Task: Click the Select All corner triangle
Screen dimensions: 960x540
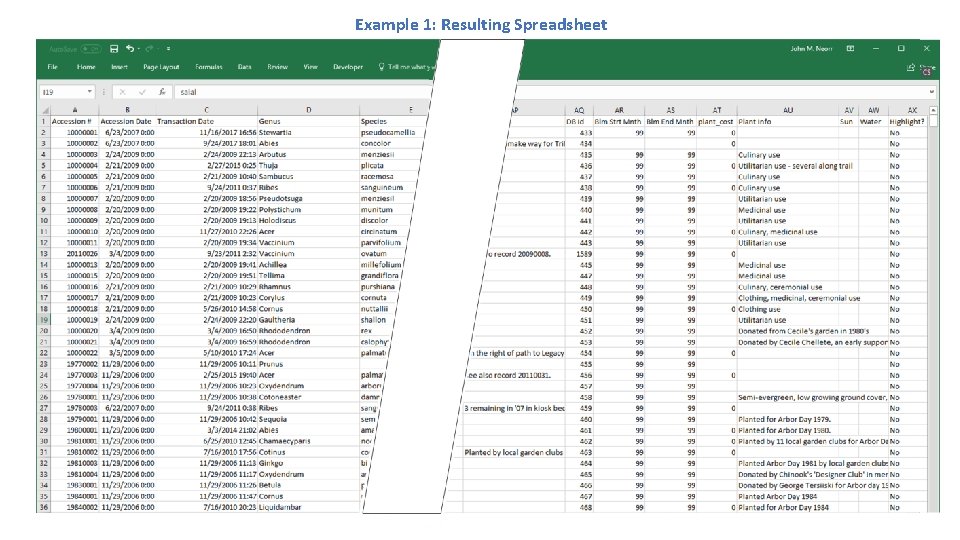Action: click(x=44, y=110)
